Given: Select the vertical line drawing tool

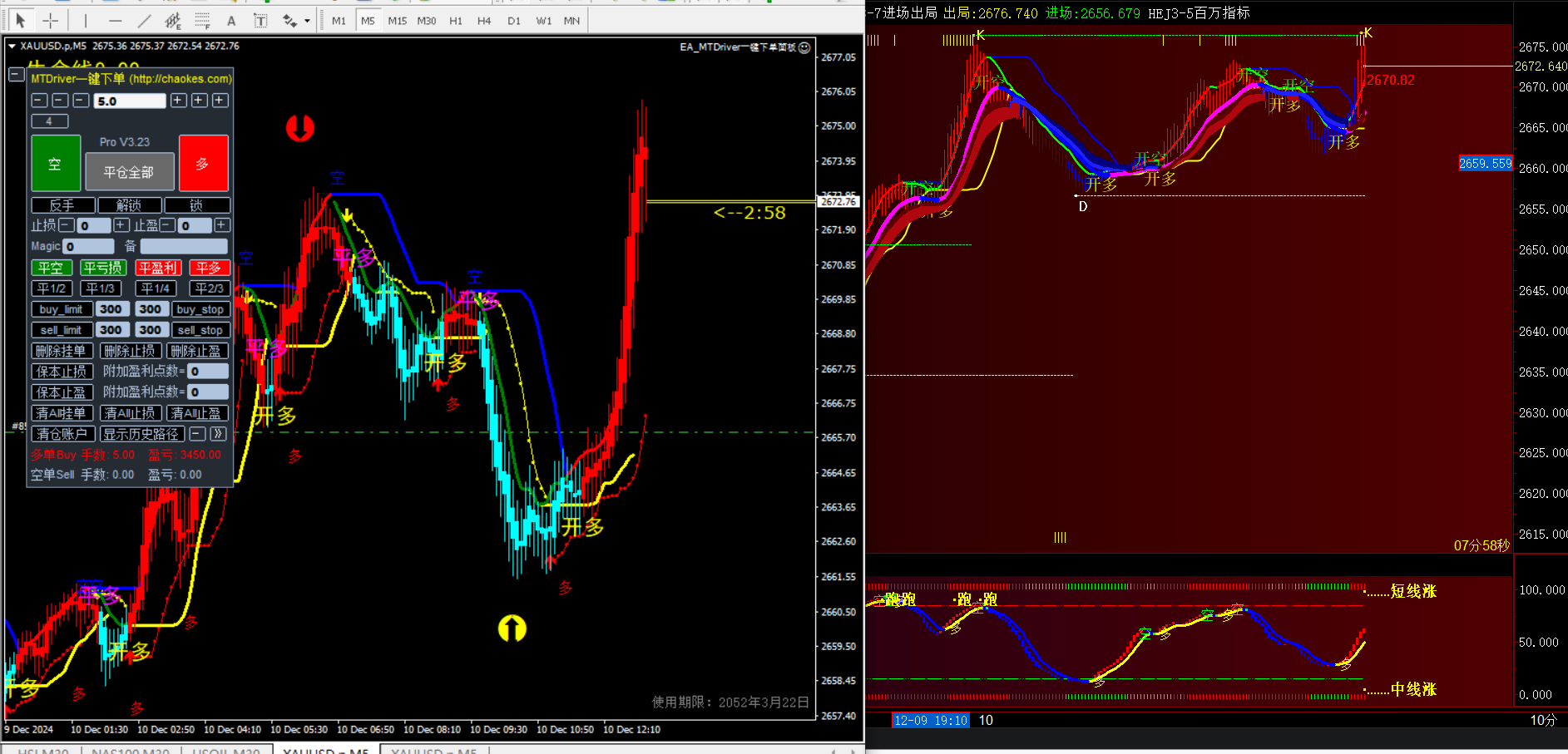Looking at the screenshot, I should pos(86,21).
